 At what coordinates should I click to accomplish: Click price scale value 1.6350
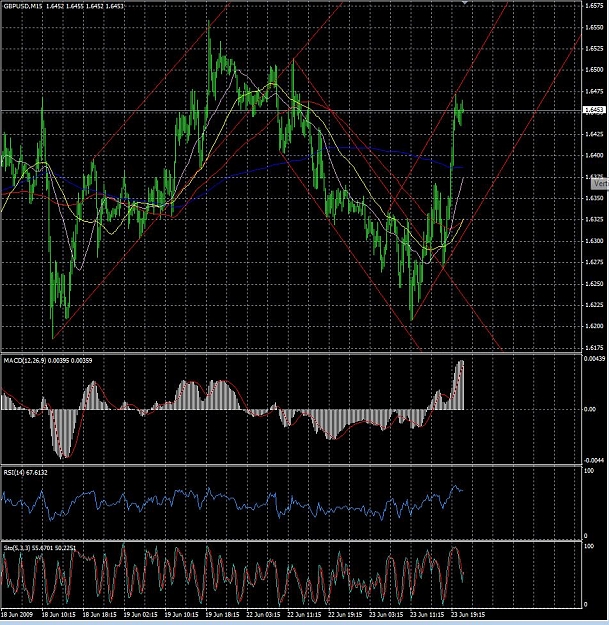pos(594,198)
